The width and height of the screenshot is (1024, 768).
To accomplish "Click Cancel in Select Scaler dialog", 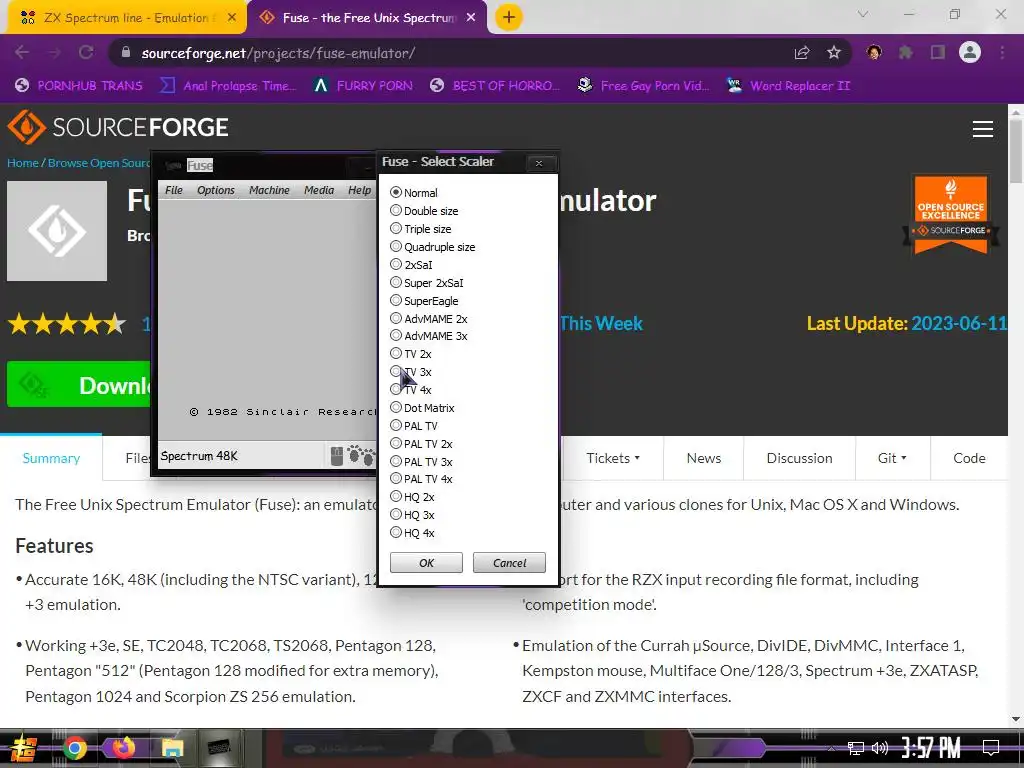I will (x=509, y=562).
